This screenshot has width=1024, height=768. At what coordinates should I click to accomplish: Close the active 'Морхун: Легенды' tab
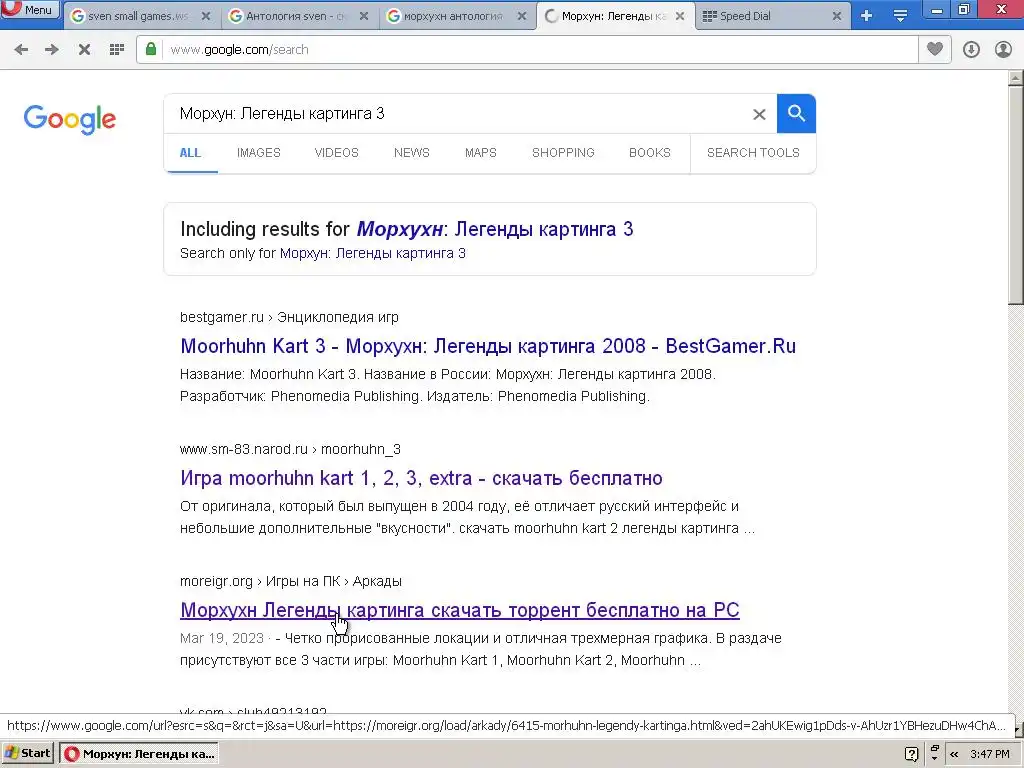pyautogui.click(x=680, y=16)
